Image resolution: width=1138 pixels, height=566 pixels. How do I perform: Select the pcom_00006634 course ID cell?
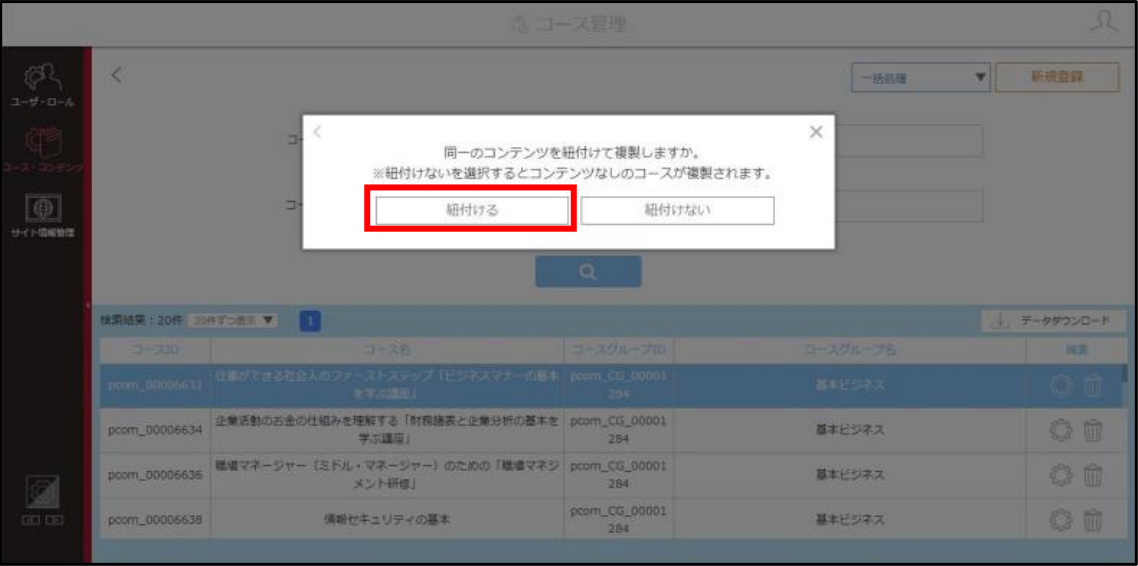[155, 431]
